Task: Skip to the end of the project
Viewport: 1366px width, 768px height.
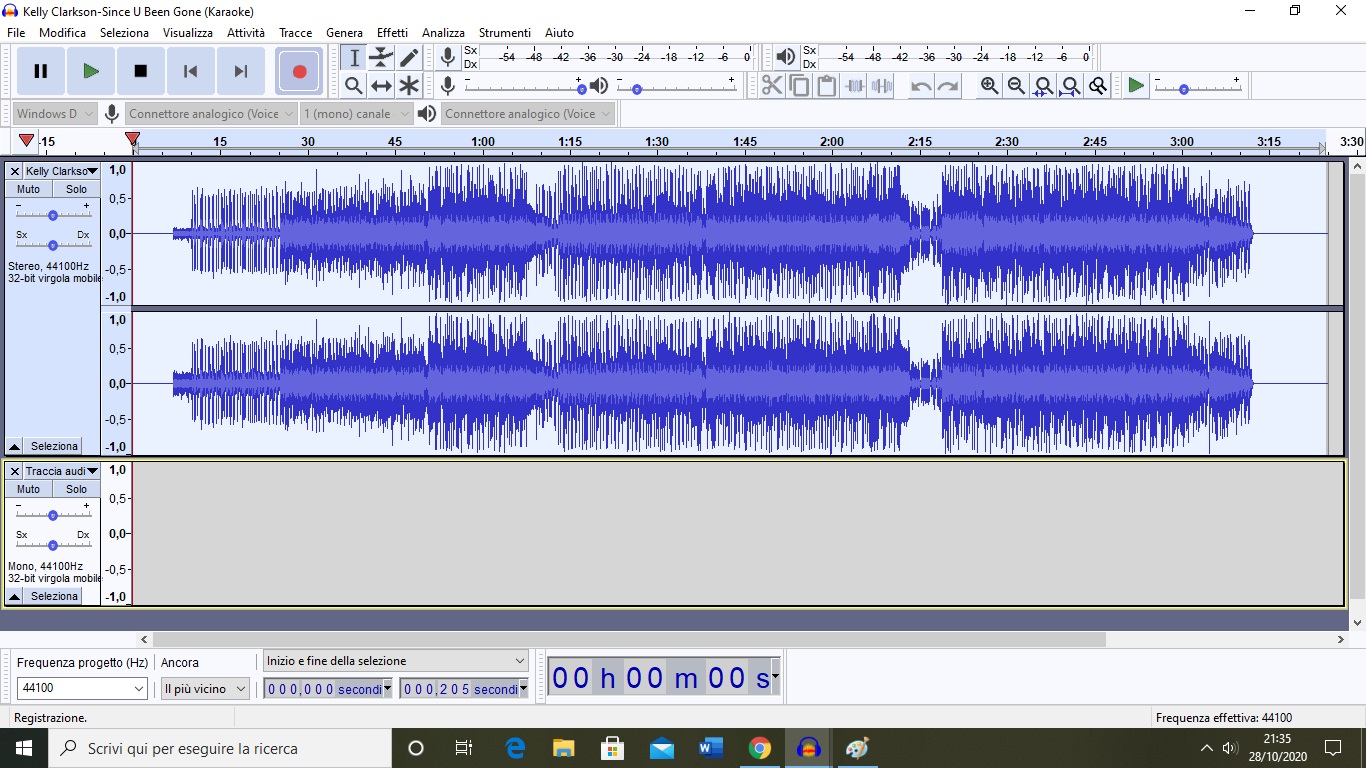Action: click(241, 71)
